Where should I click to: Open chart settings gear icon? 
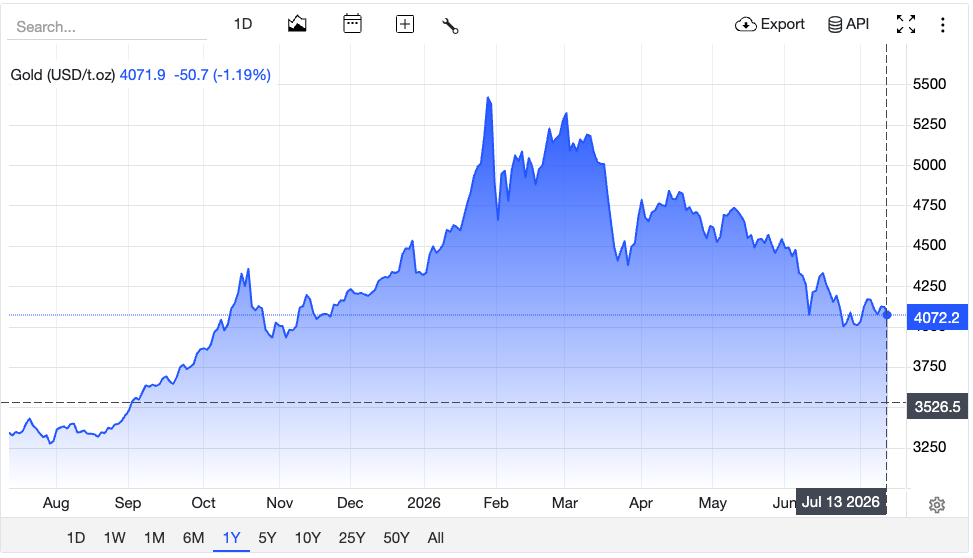[x=936, y=505]
